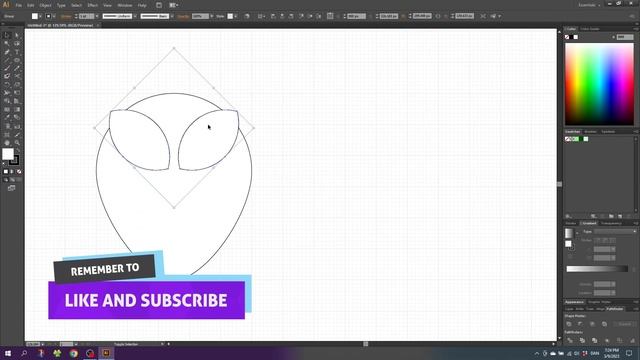Click Merge in Pathfinders row
640x360 pixels.
coord(594,340)
